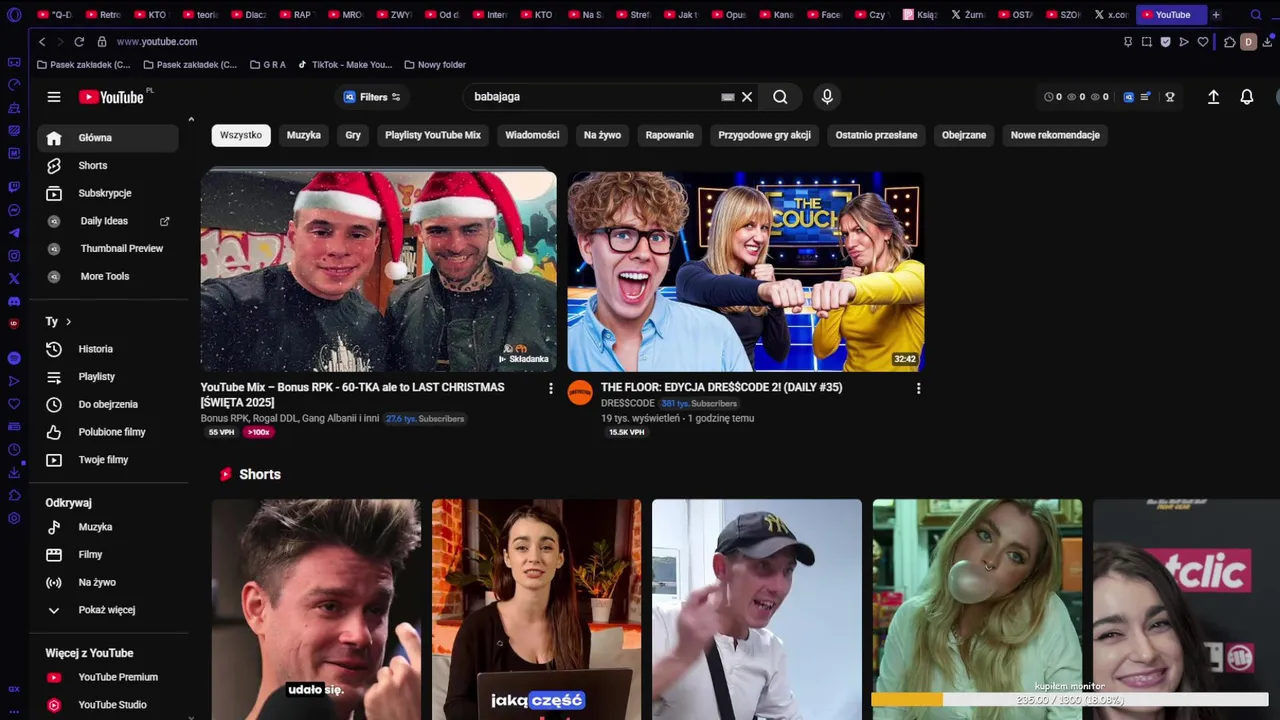Select 'Nowe rekomendacje' chip

1055,135
